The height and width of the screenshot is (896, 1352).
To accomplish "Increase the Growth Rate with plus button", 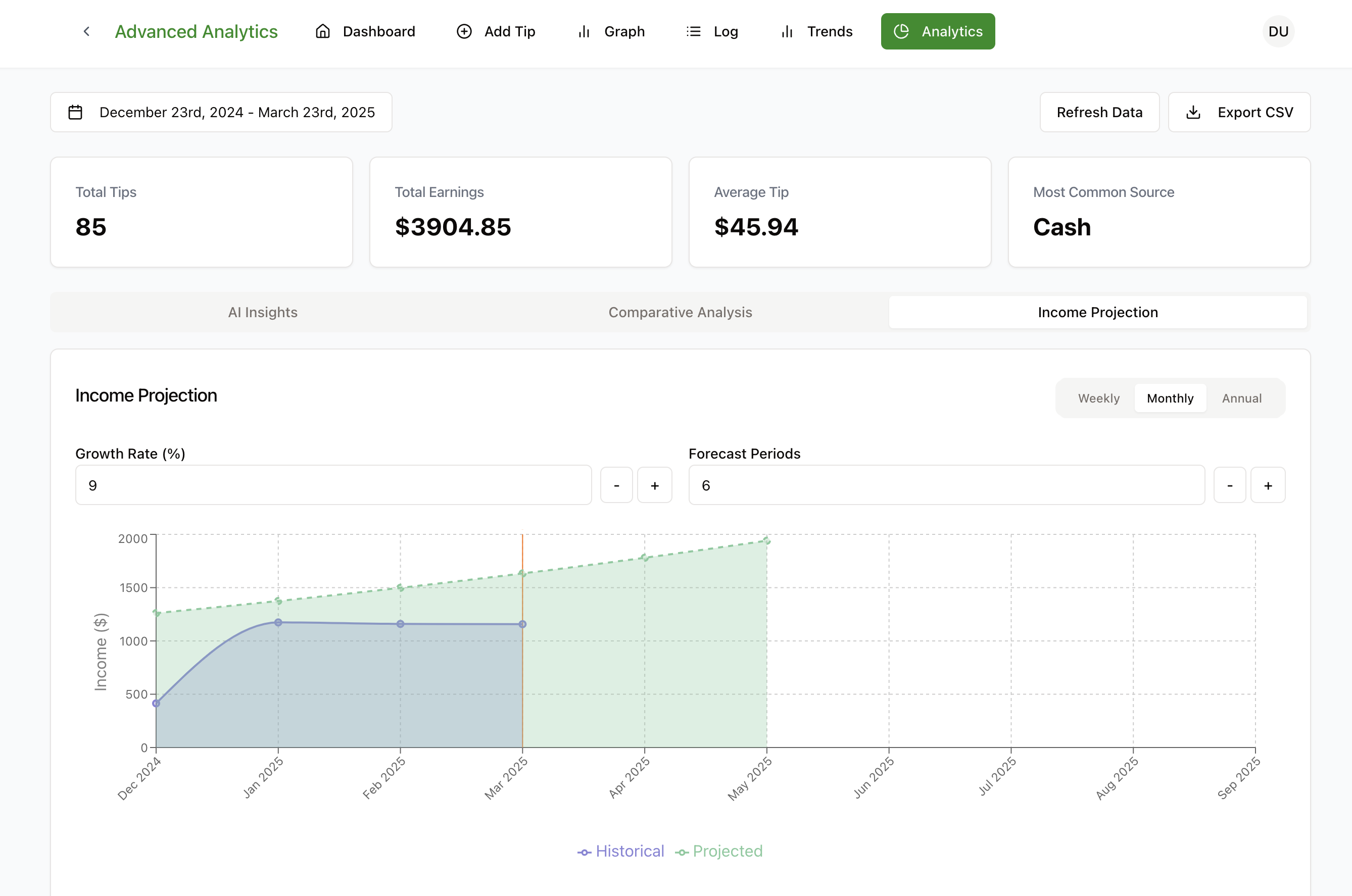I will pyautogui.click(x=654, y=486).
